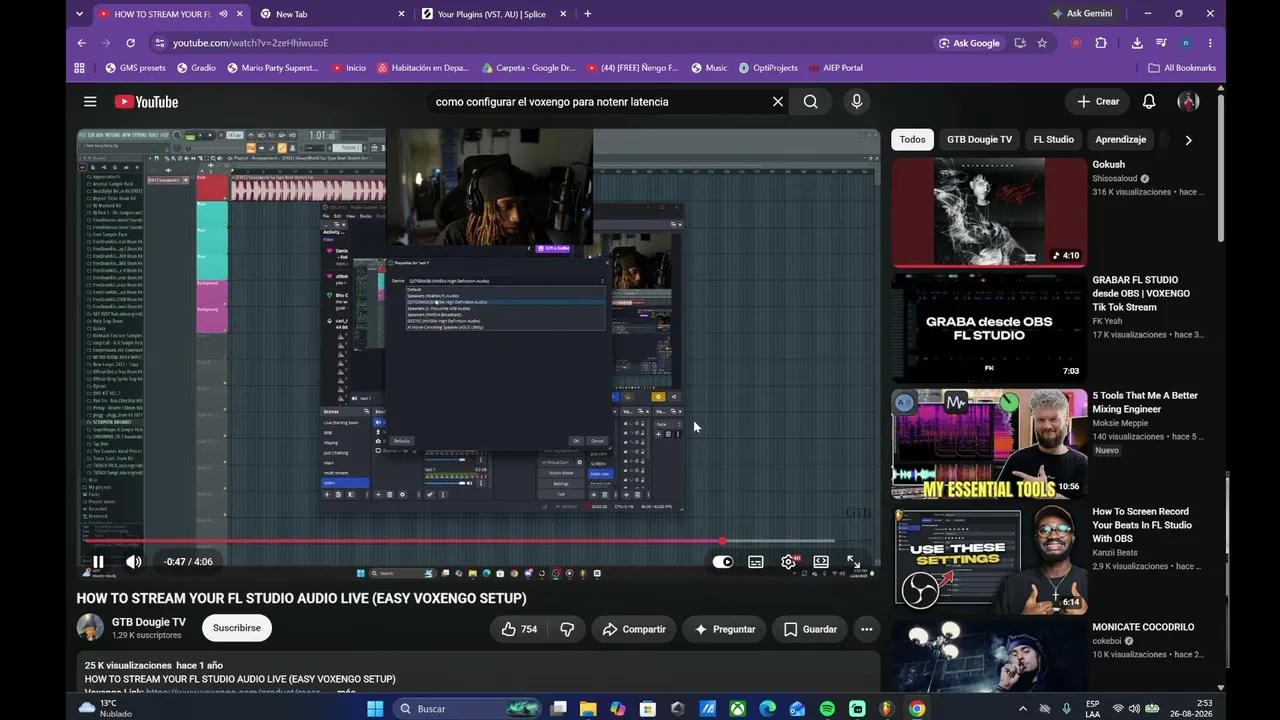Open the My Essential Tools video thumbnail
The image size is (1280, 720).
tap(989, 444)
